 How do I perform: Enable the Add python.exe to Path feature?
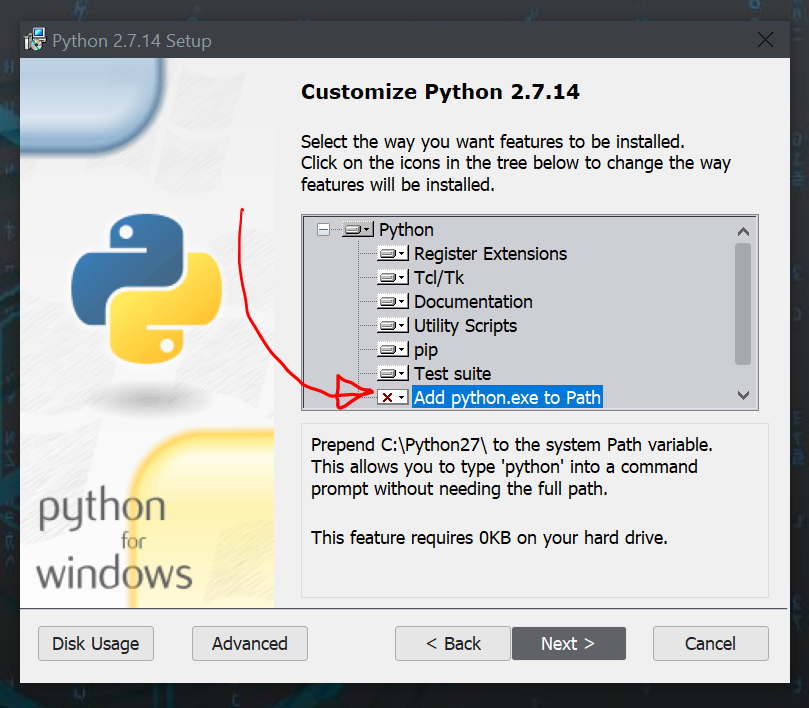(x=386, y=397)
